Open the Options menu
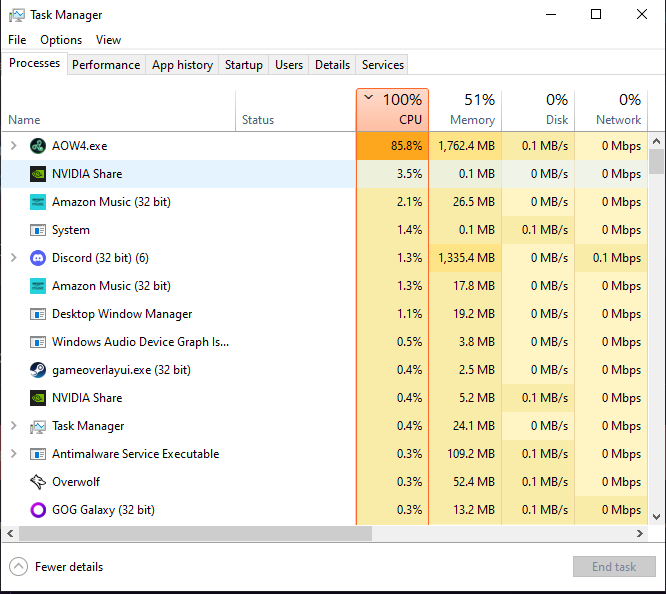 (x=61, y=40)
